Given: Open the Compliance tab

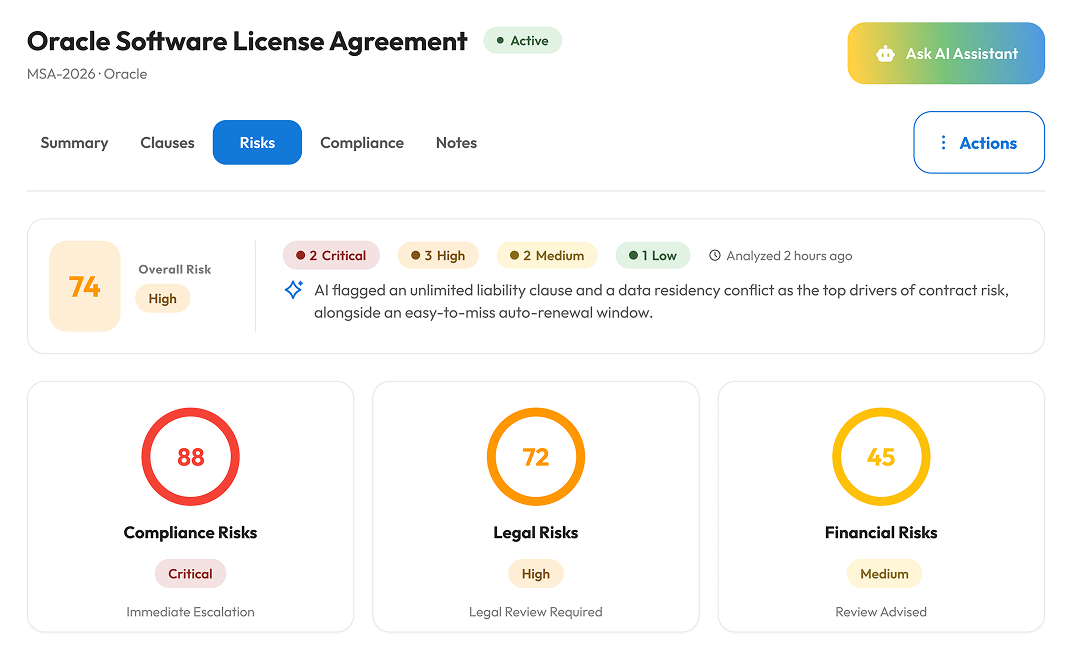Looking at the screenshot, I should [x=362, y=142].
